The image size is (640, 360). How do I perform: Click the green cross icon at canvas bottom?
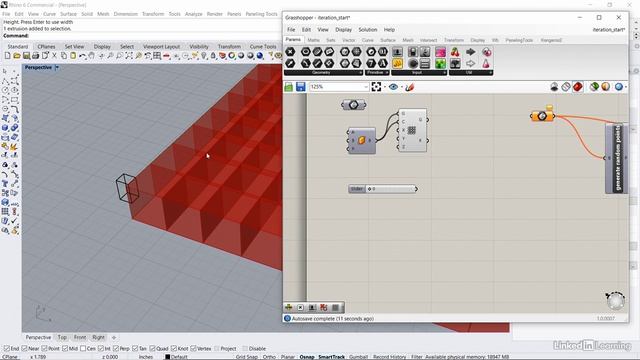click(x=289, y=307)
